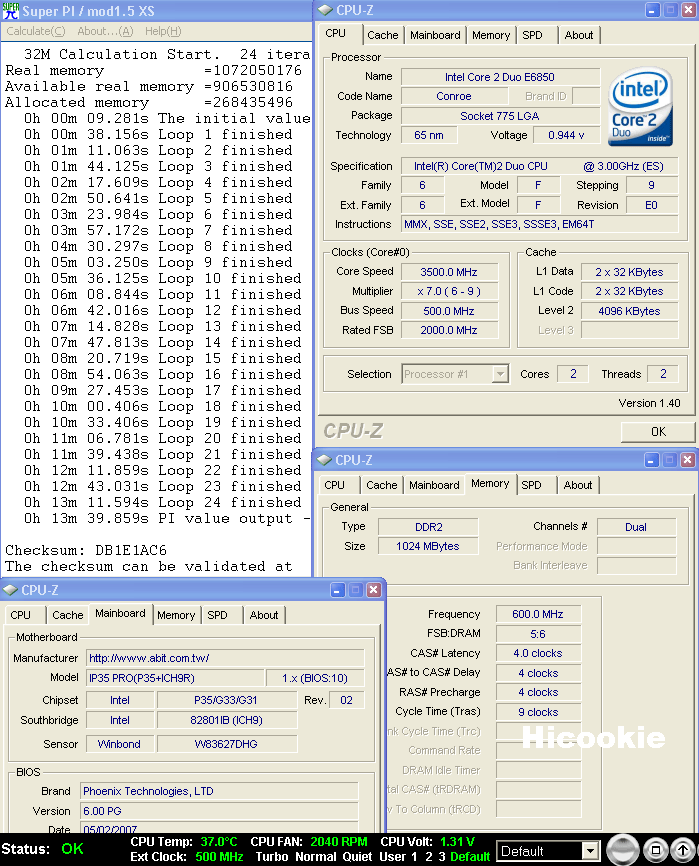Select Turbo fan mode in status bar
The image size is (699, 866).
pos(272,857)
